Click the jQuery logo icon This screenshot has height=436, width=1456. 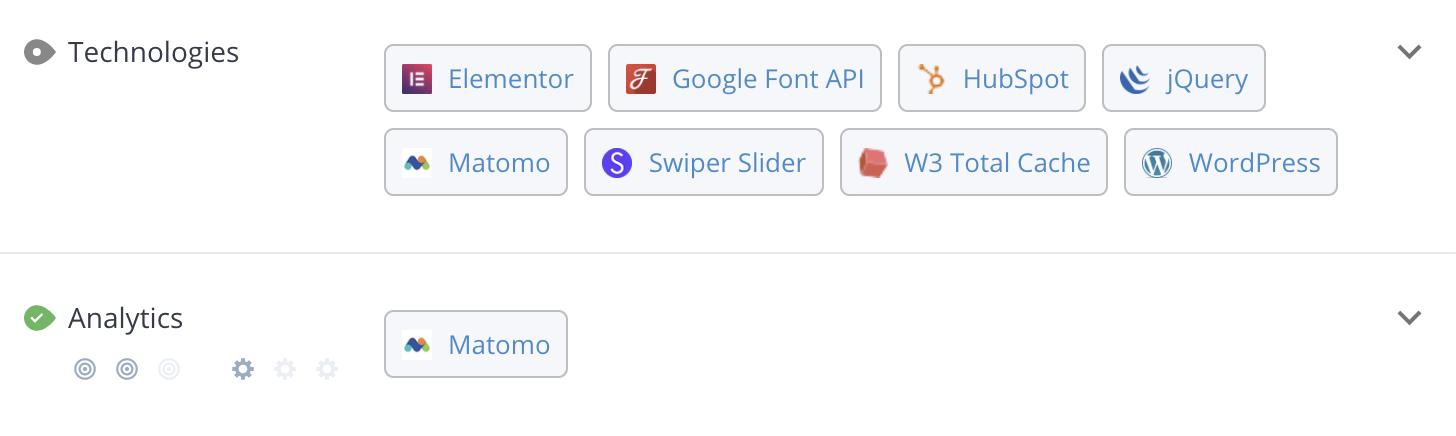click(1135, 79)
